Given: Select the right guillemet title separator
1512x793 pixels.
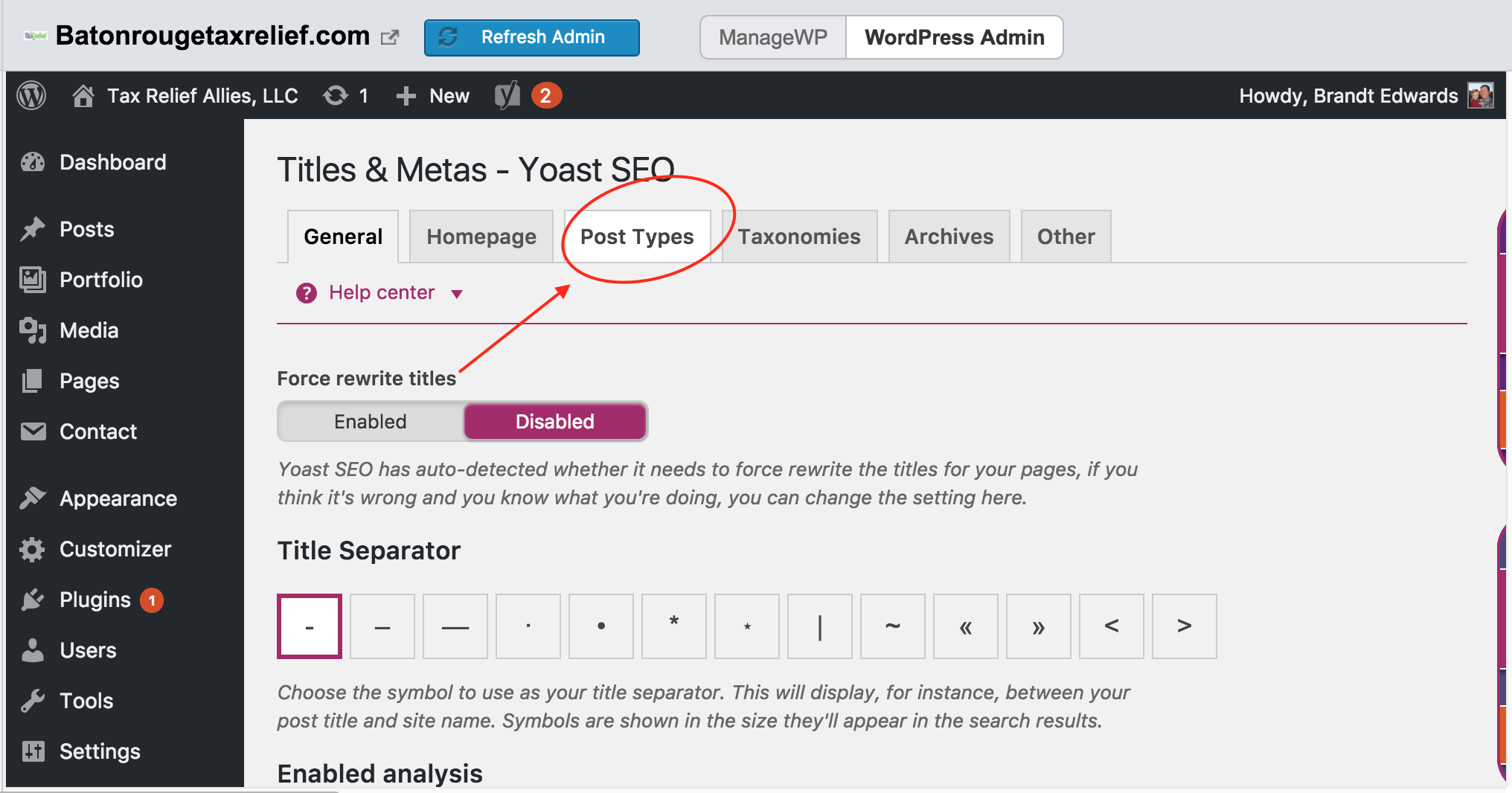Looking at the screenshot, I should point(1039,626).
